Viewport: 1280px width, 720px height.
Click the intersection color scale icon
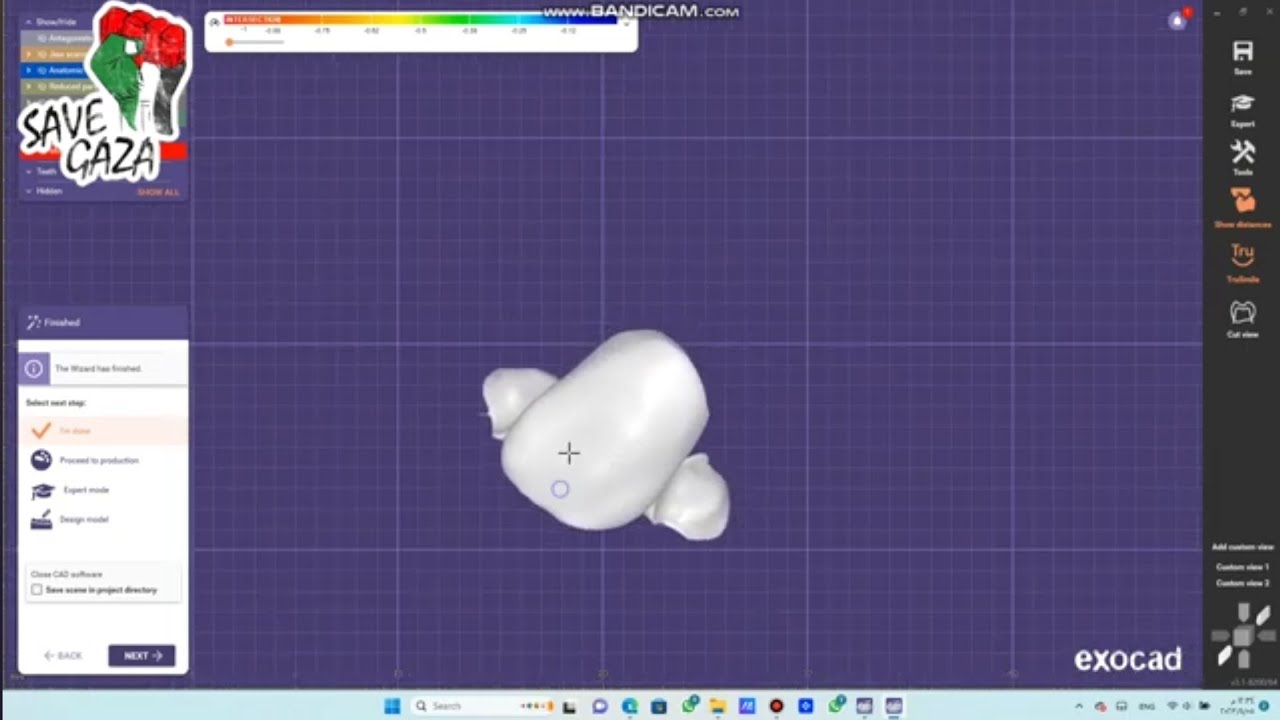(214, 21)
